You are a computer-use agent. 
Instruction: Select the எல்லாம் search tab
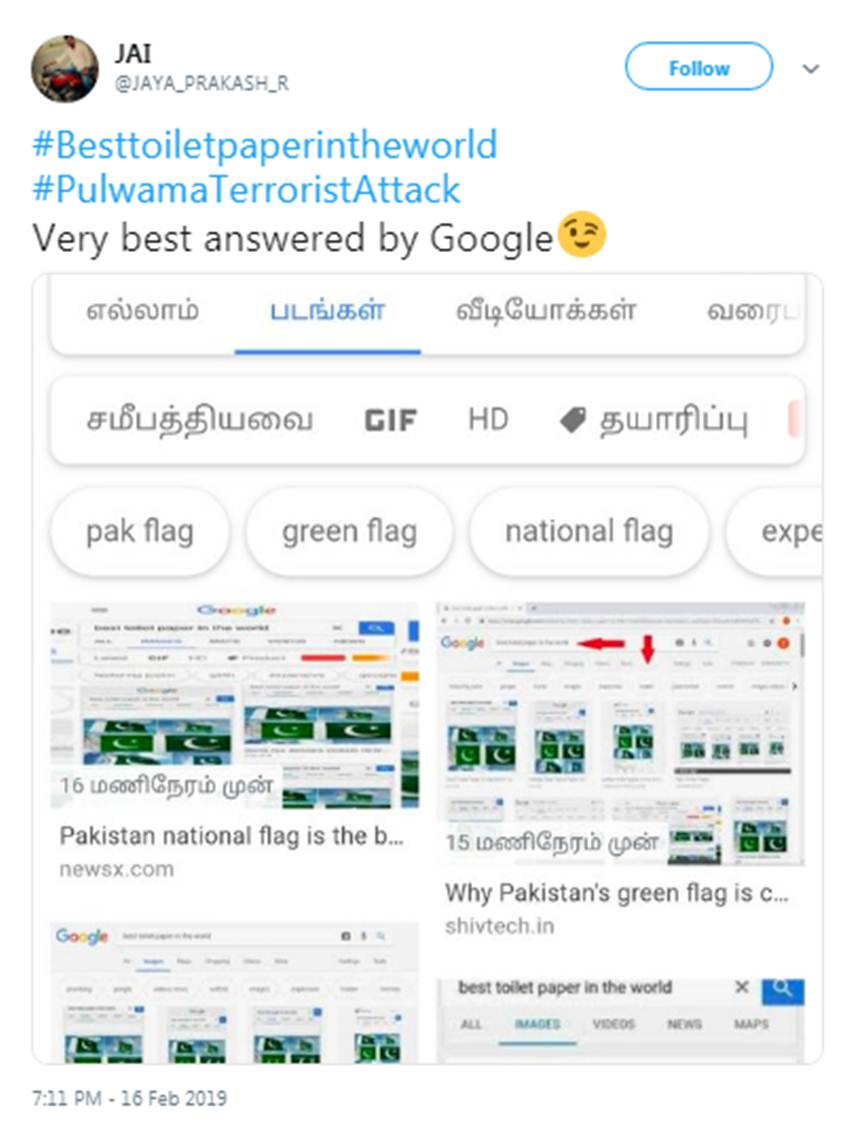tap(143, 312)
